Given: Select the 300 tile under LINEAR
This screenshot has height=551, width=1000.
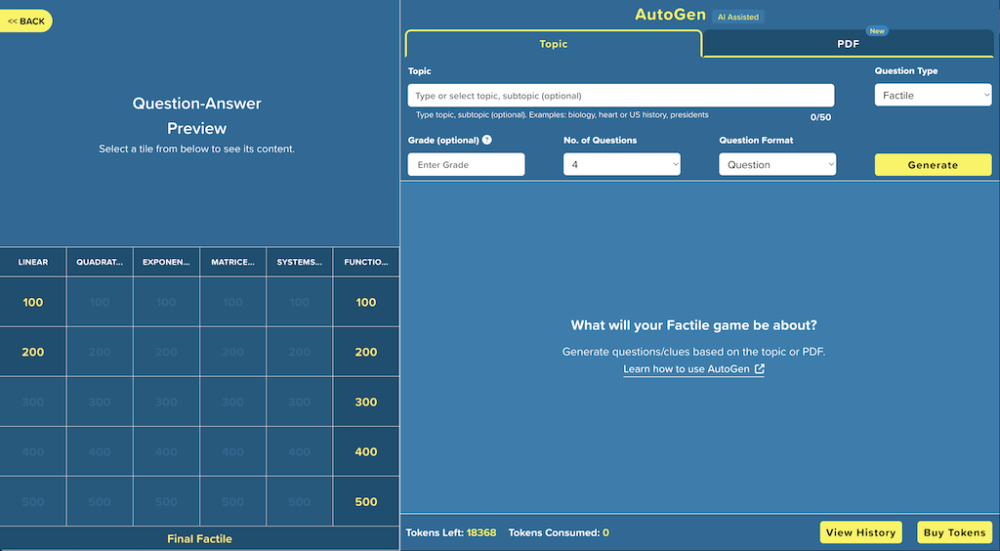Looking at the screenshot, I should click(x=33, y=402).
